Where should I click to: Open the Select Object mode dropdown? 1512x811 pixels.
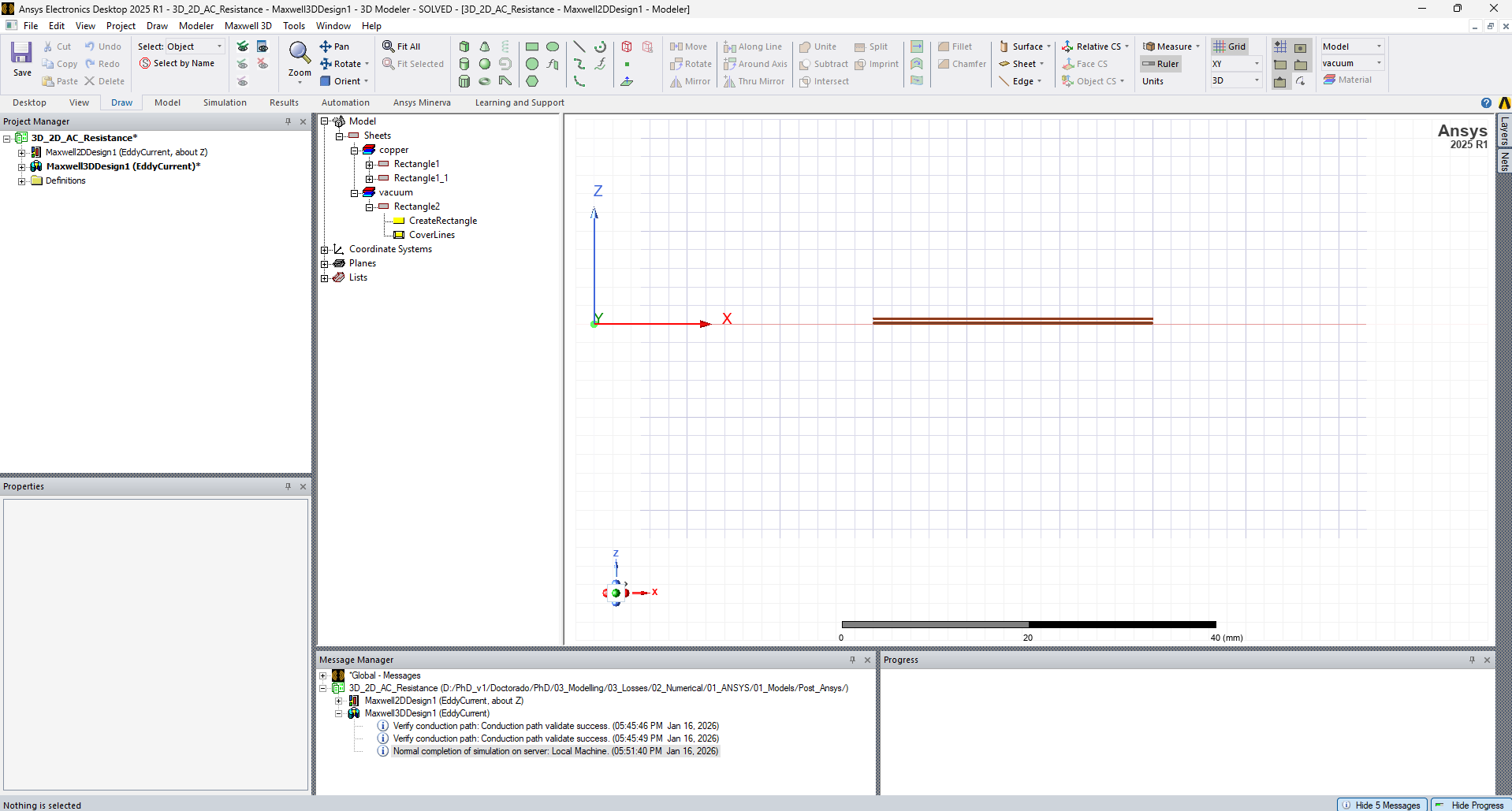(x=219, y=47)
